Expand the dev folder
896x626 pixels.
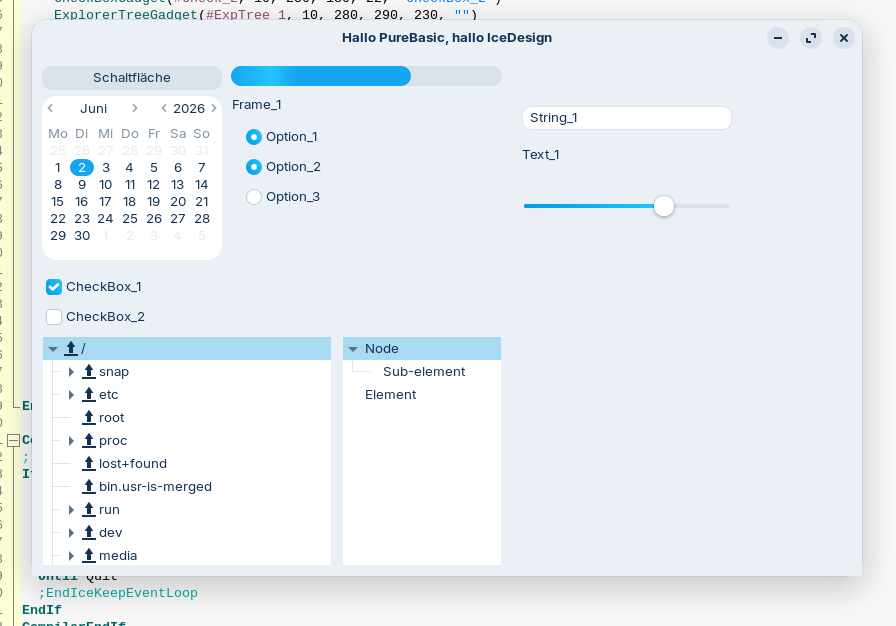71,533
